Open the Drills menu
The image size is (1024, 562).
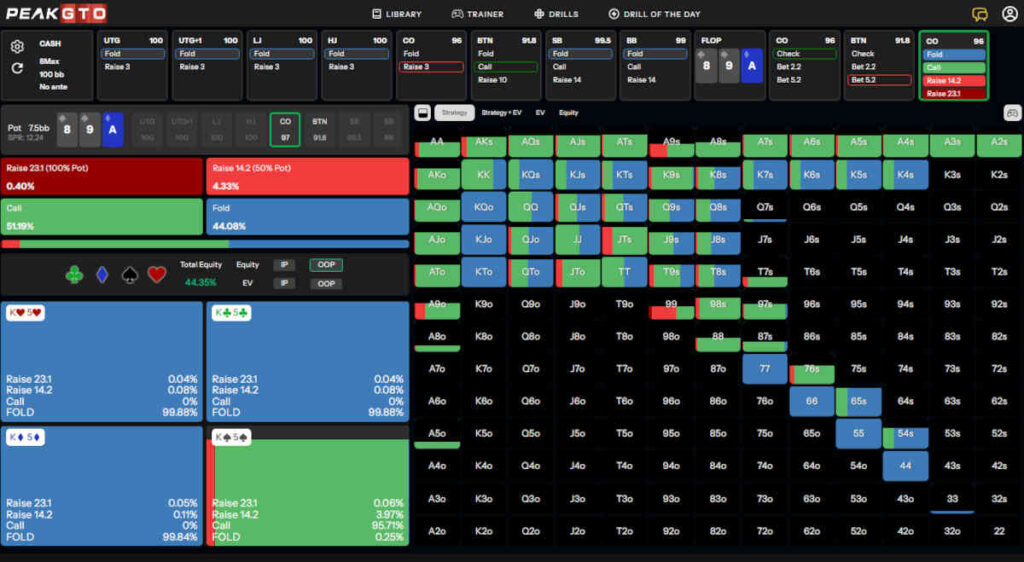[x=556, y=14]
